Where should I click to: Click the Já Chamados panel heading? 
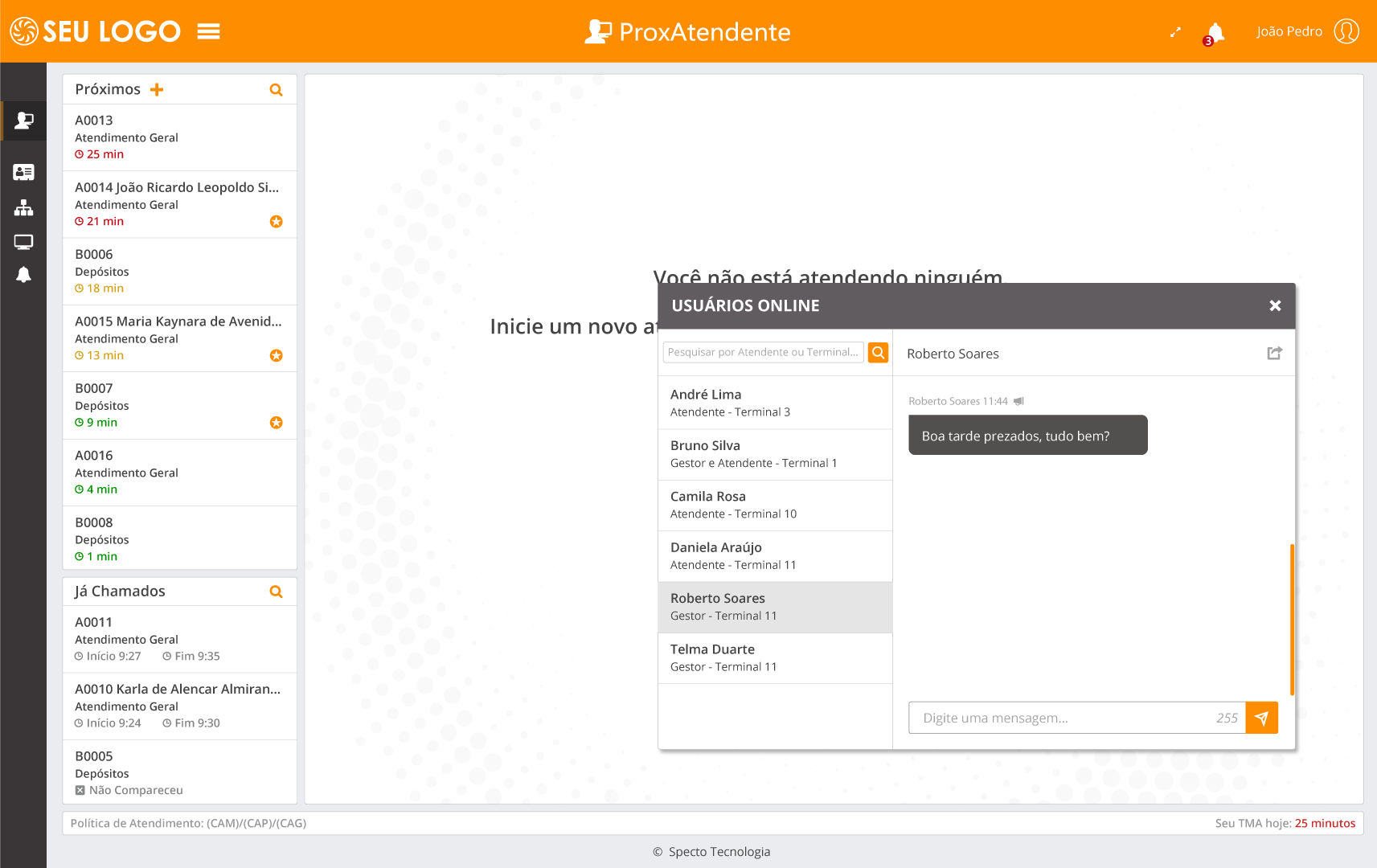tap(120, 592)
